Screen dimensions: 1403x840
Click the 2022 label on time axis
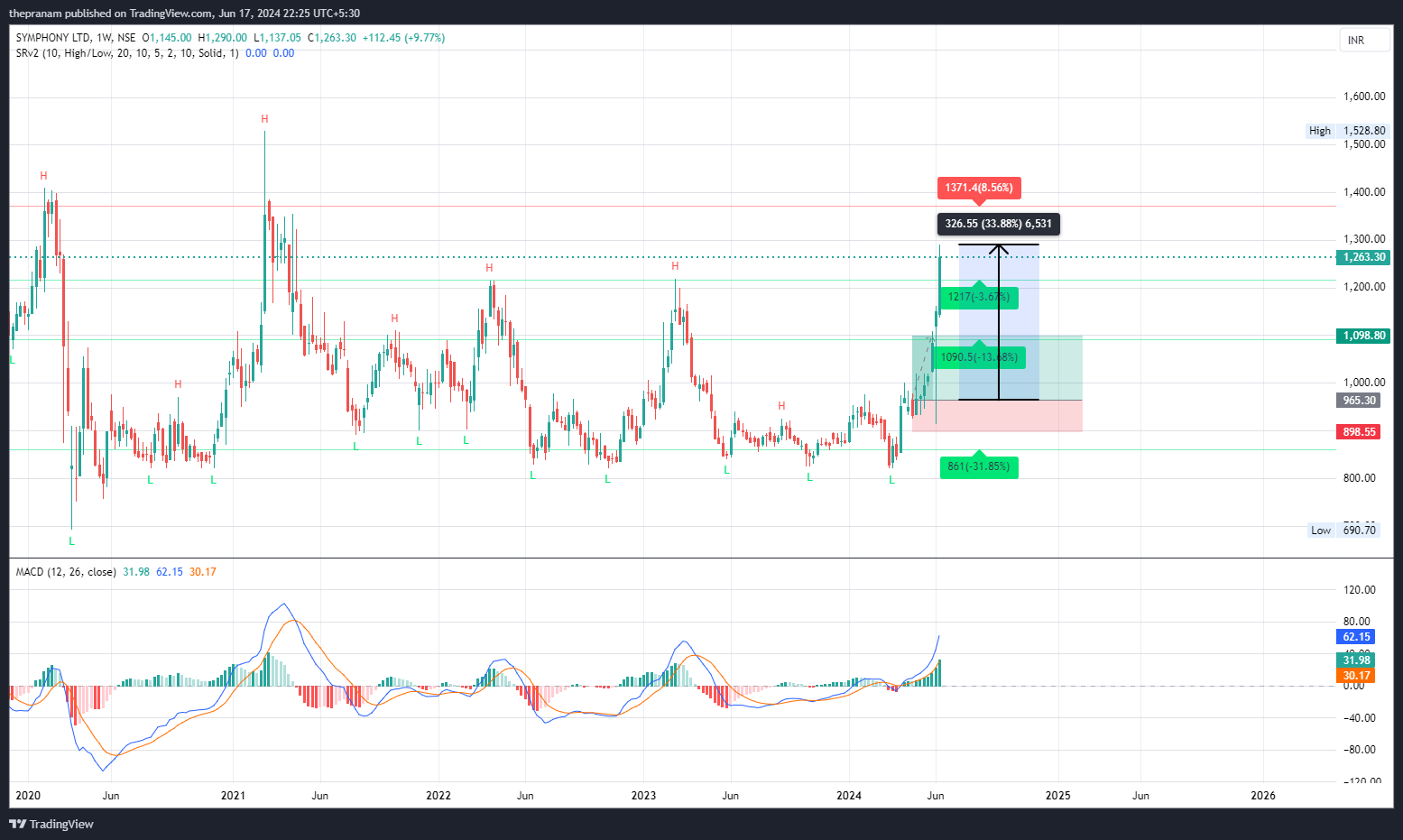click(438, 796)
